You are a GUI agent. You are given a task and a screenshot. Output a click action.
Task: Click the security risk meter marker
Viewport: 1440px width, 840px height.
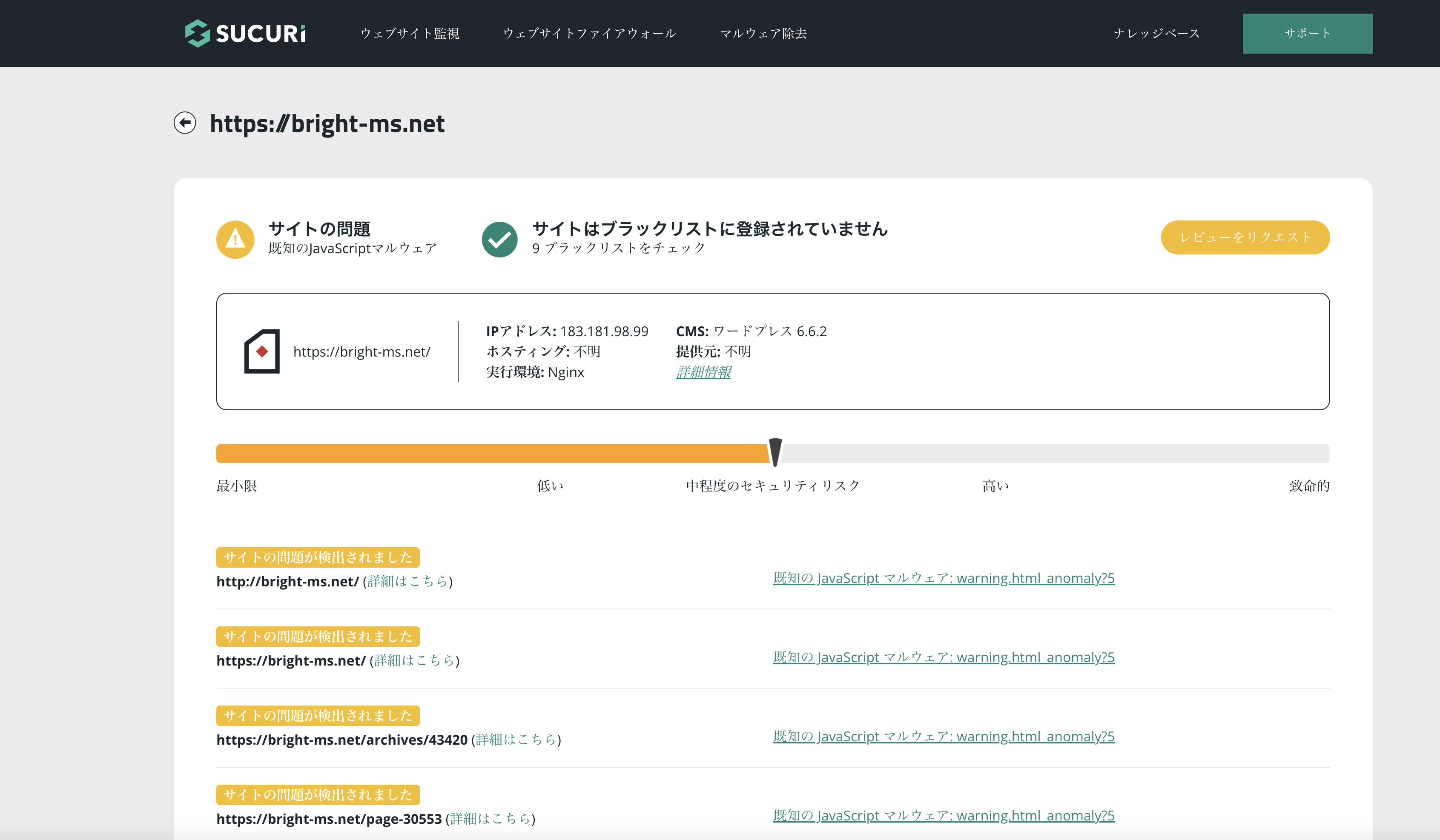[775, 452]
